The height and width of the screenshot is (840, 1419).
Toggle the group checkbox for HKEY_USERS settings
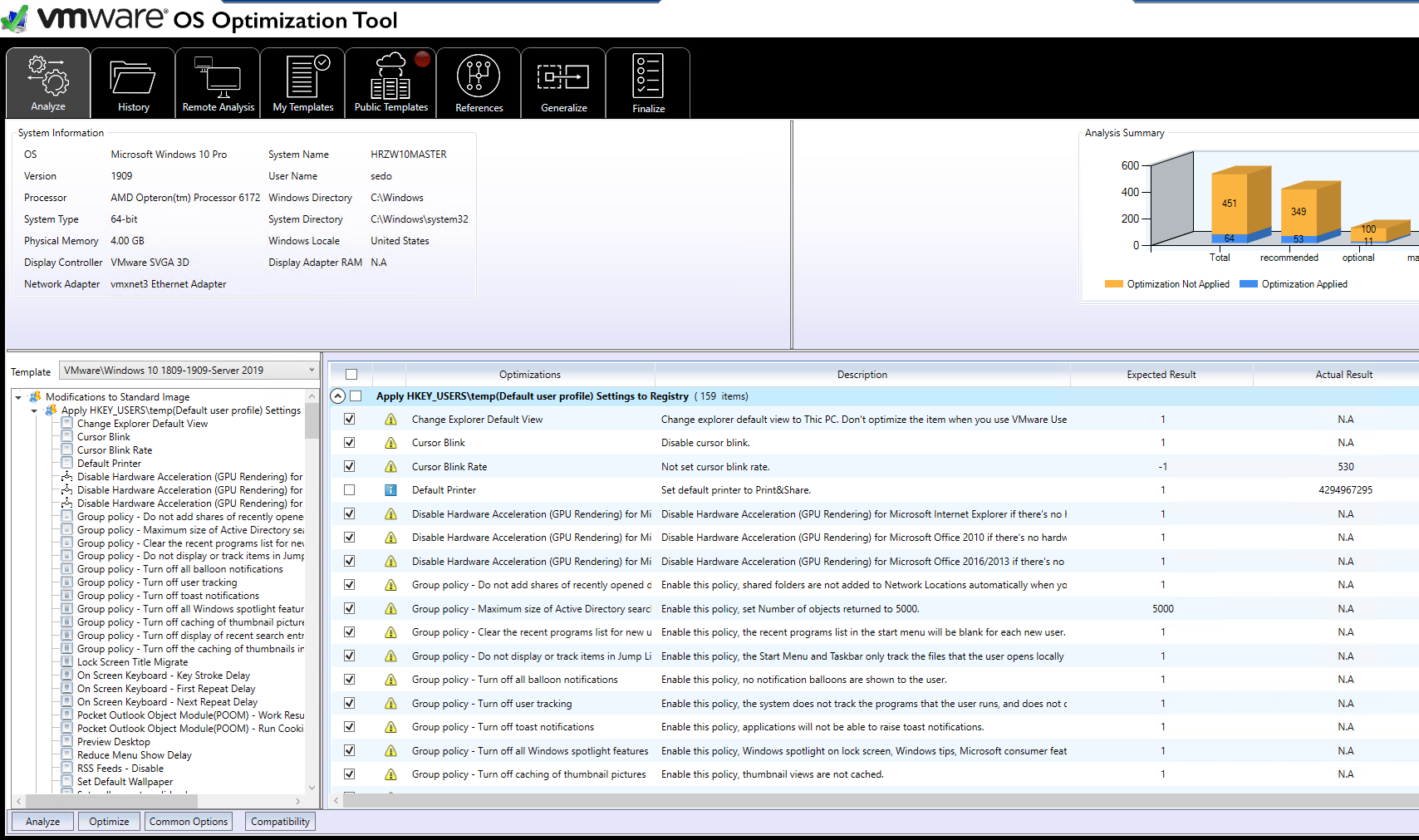[x=356, y=396]
